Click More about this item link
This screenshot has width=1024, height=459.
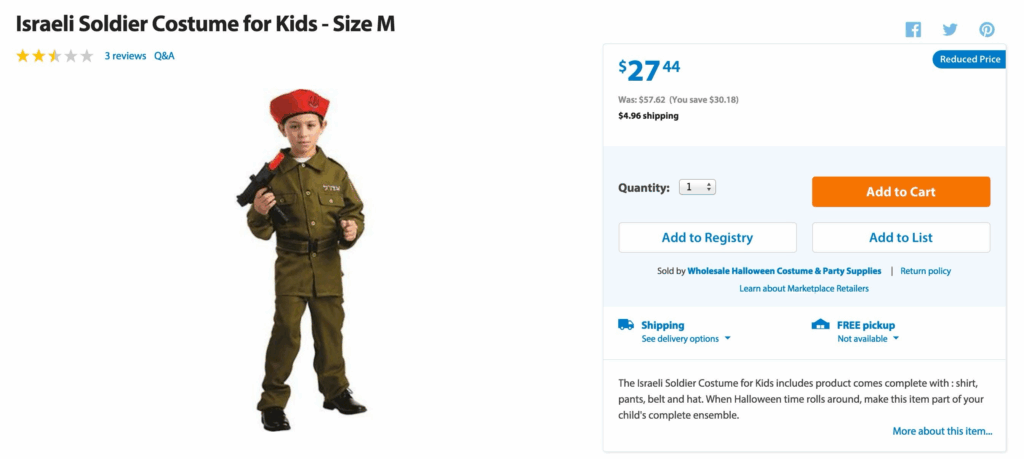click(942, 431)
